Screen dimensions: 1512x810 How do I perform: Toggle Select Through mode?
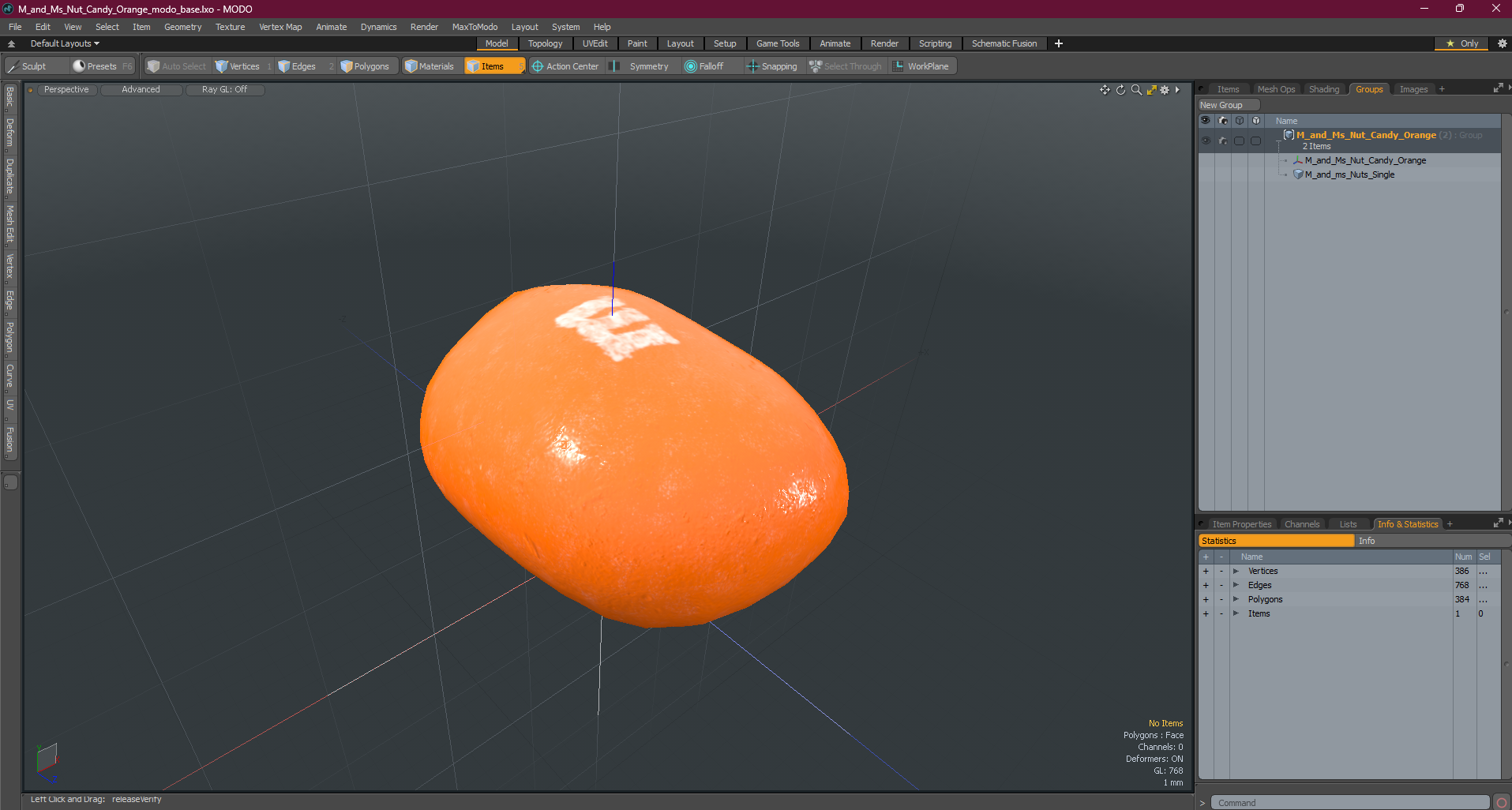[x=846, y=66]
